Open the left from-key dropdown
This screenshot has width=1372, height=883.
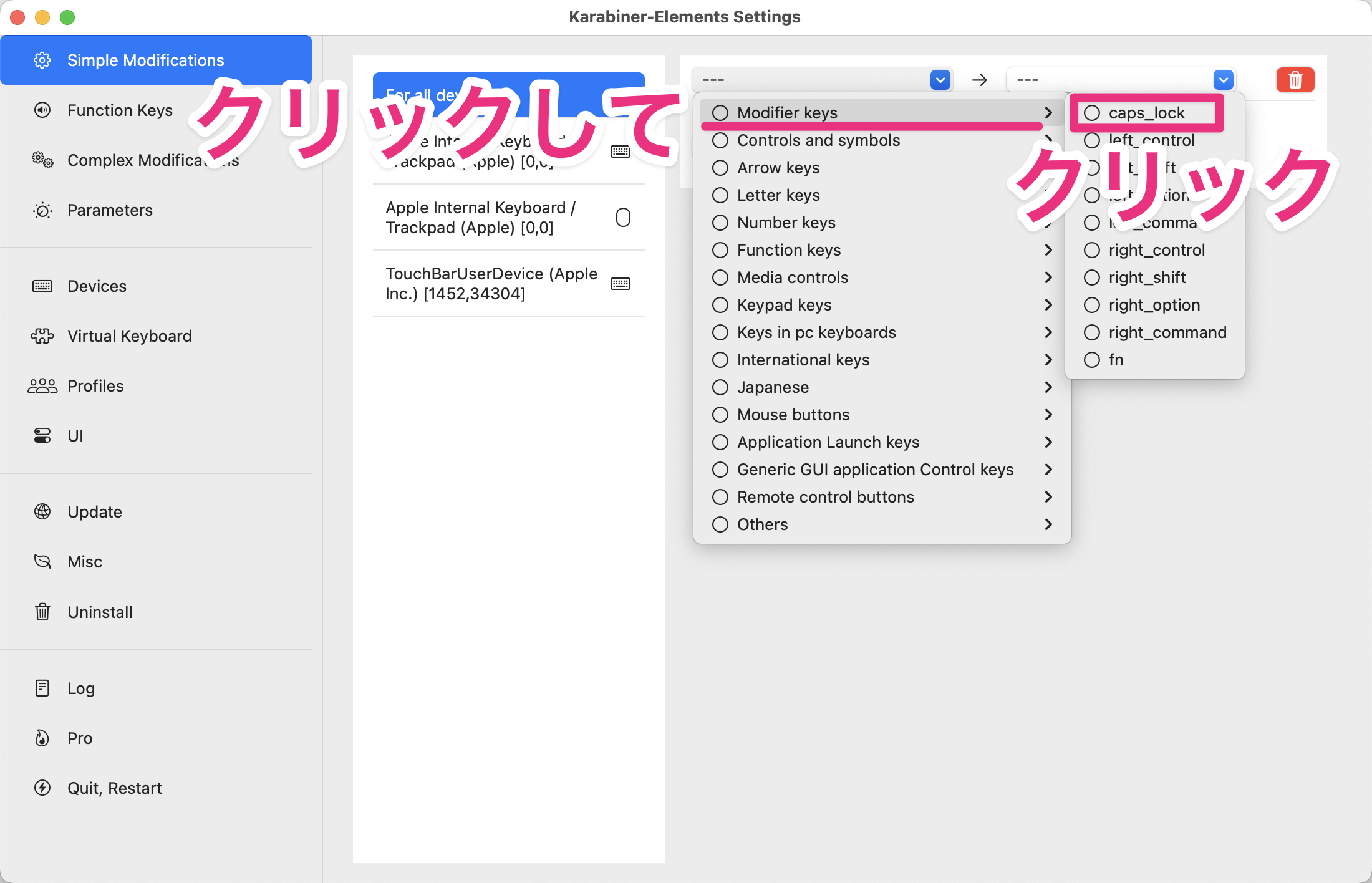940,79
